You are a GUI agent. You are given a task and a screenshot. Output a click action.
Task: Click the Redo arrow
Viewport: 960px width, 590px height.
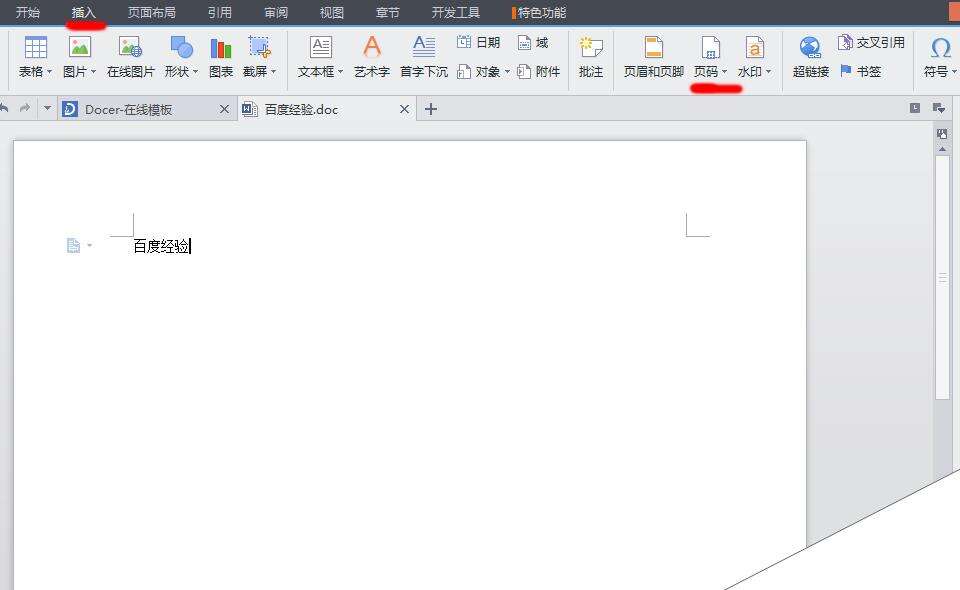click(x=24, y=108)
